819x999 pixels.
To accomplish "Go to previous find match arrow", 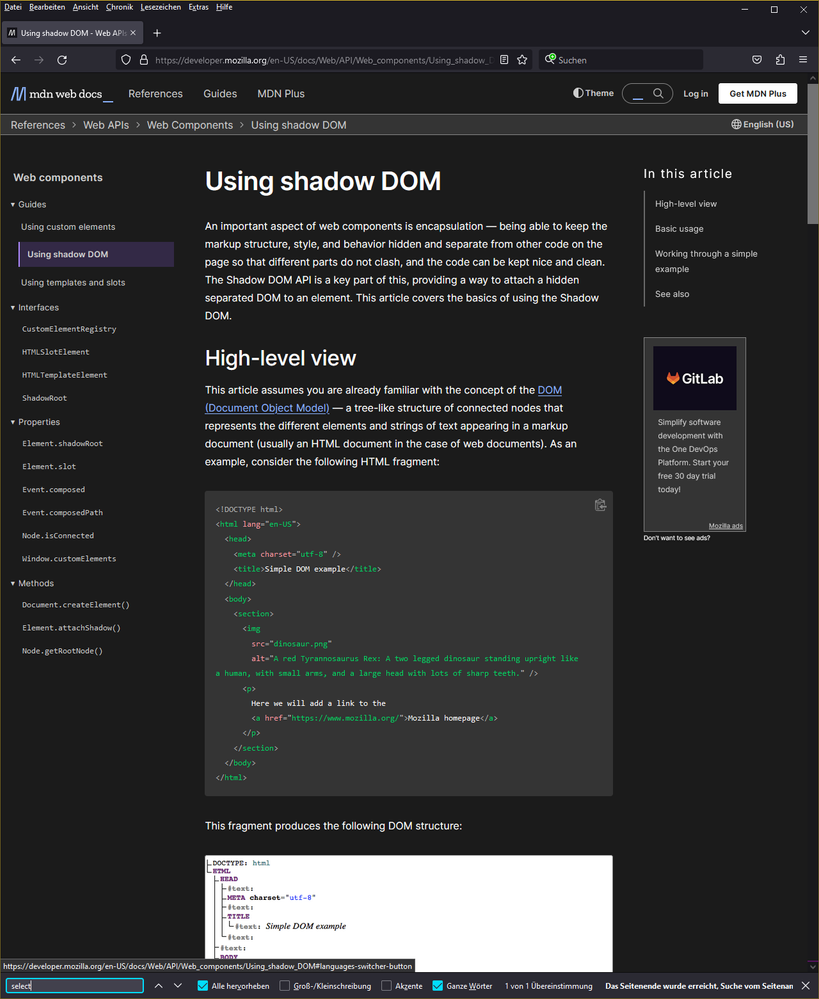I will (159, 986).
